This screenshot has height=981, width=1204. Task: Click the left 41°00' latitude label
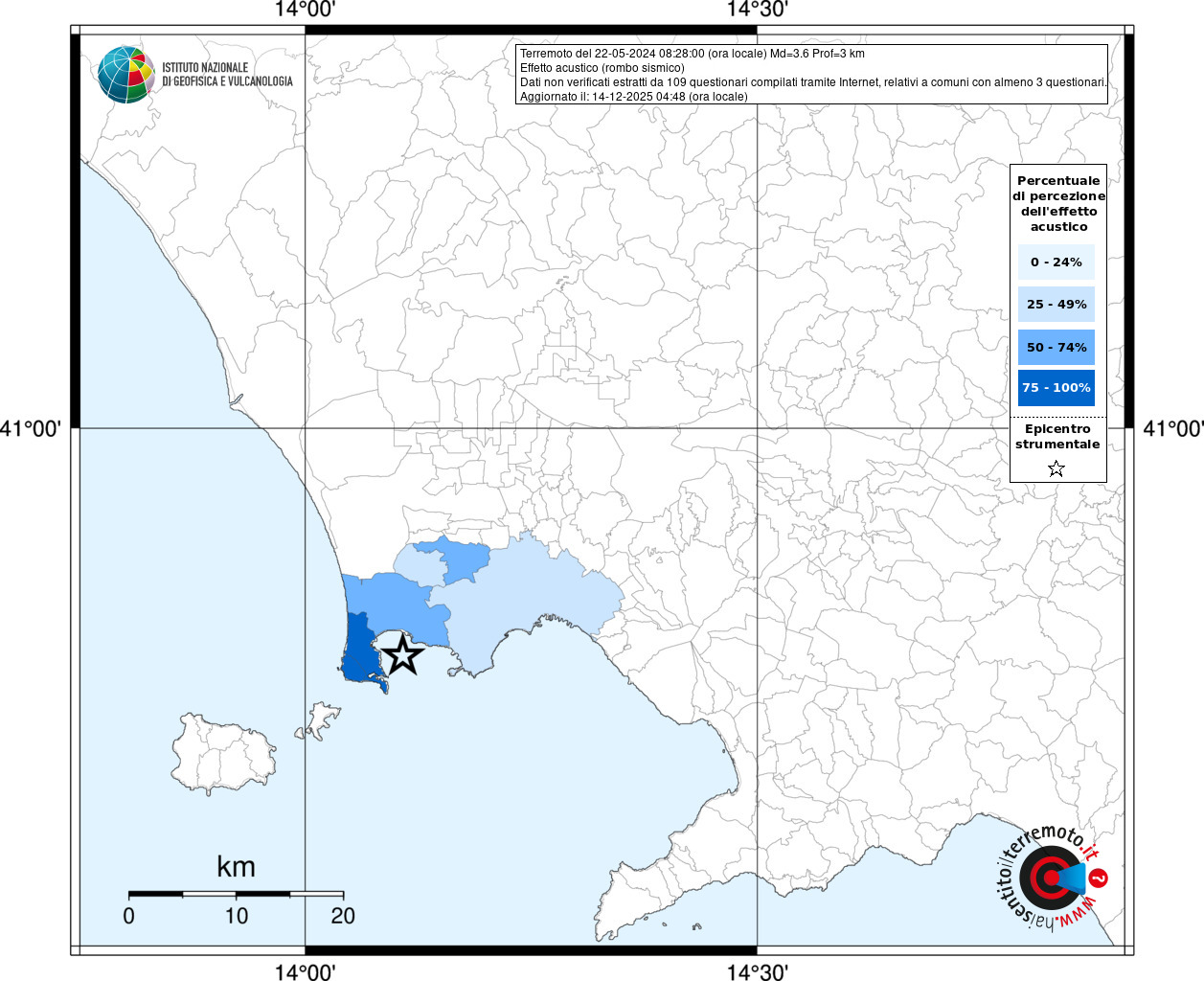coord(31,428)
